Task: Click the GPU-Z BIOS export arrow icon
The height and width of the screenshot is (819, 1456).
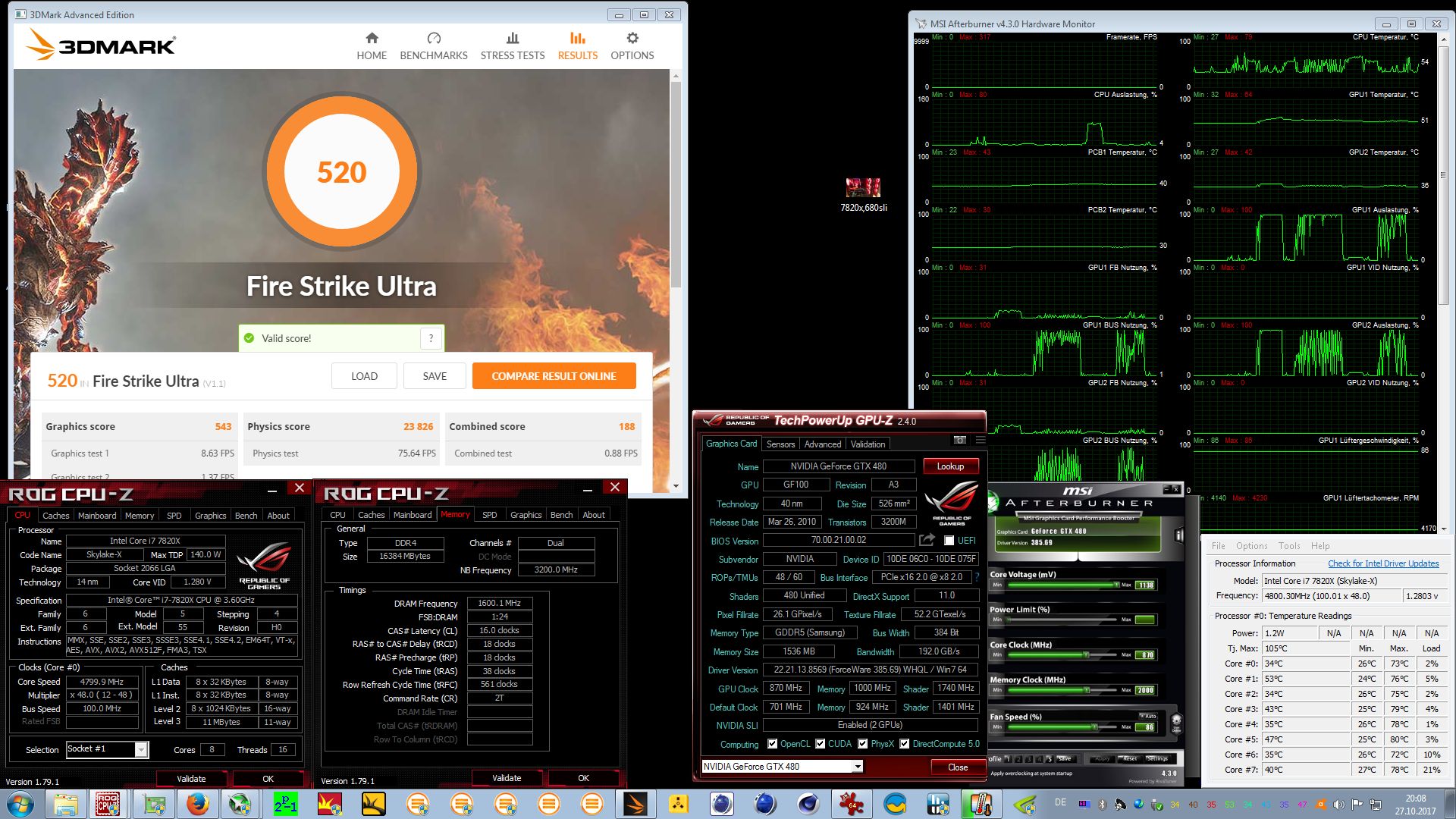Action: (927, 540)
